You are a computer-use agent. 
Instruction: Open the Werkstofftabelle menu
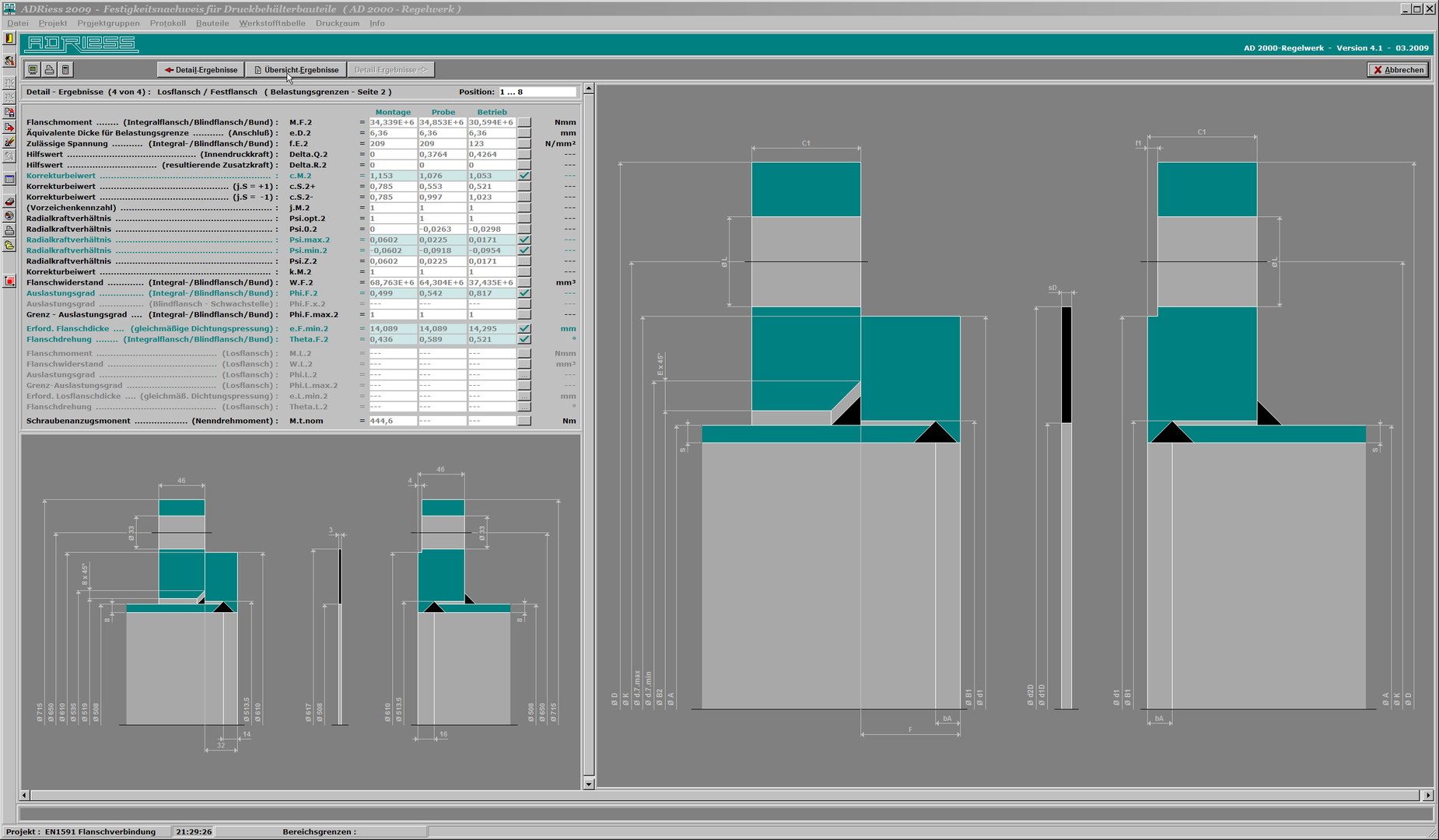coord(271,23)
